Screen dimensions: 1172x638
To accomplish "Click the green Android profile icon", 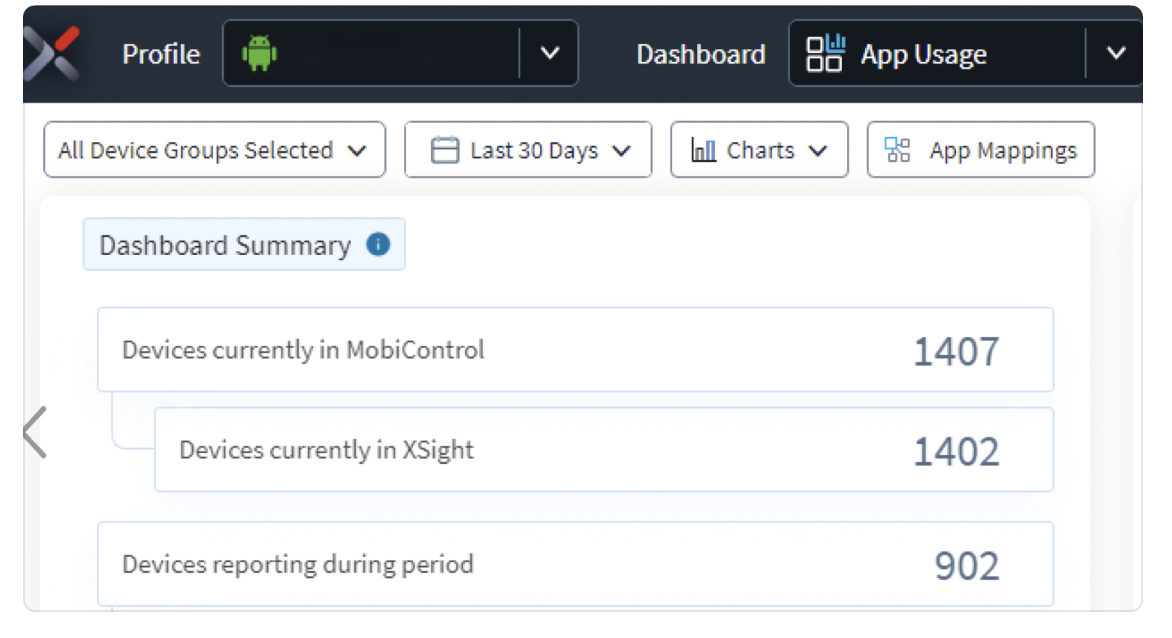I will [259, 53].
